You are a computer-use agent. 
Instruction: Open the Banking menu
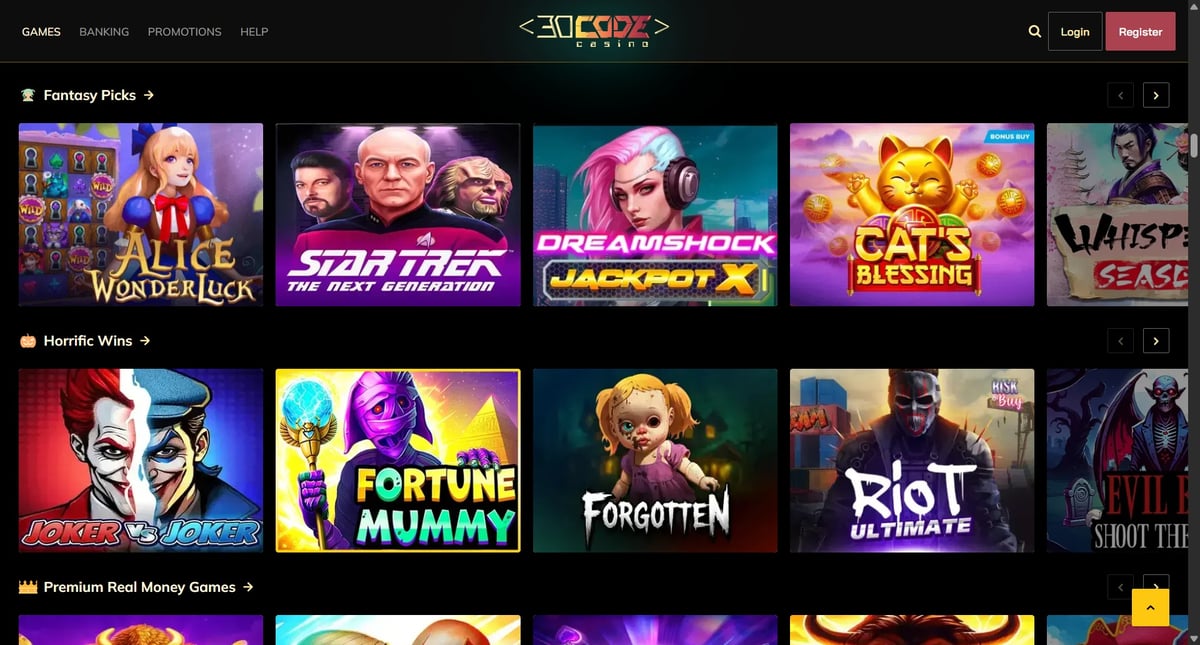click(x=104, y=32)
